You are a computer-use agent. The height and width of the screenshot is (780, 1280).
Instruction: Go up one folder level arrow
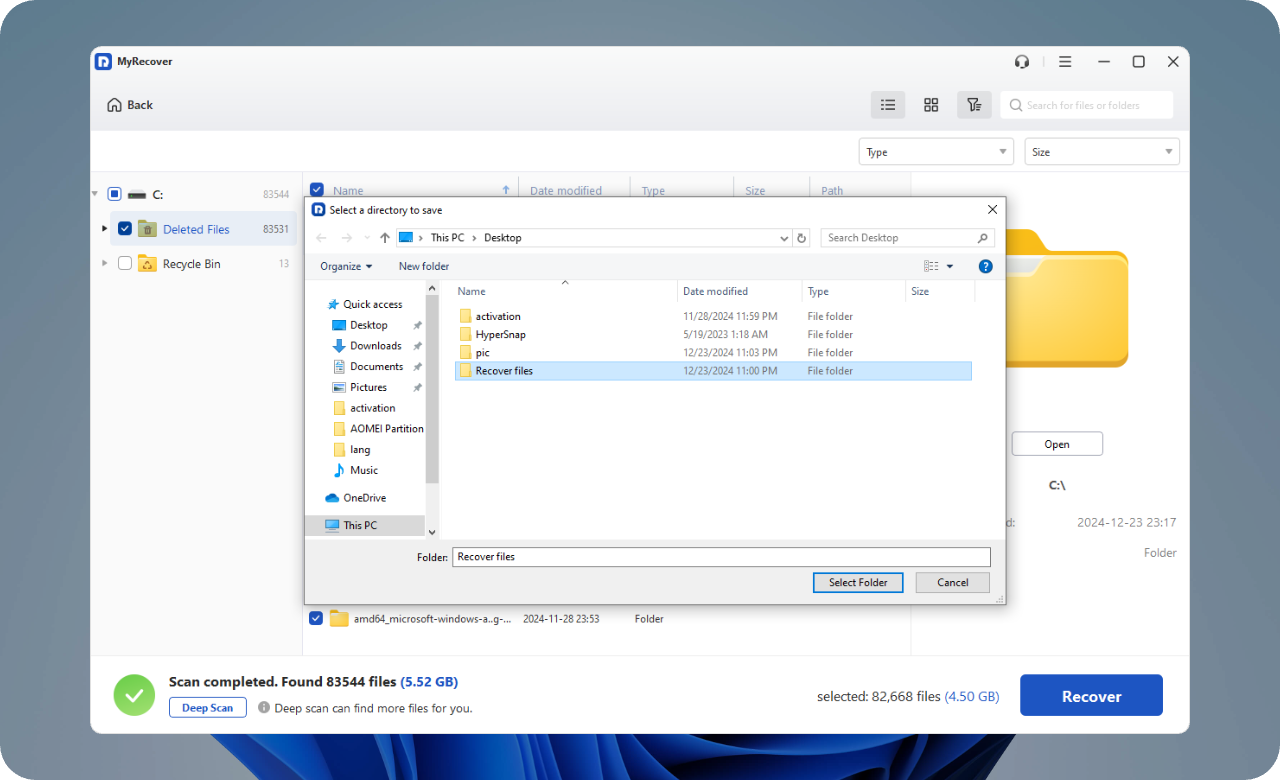pos(385,238)
